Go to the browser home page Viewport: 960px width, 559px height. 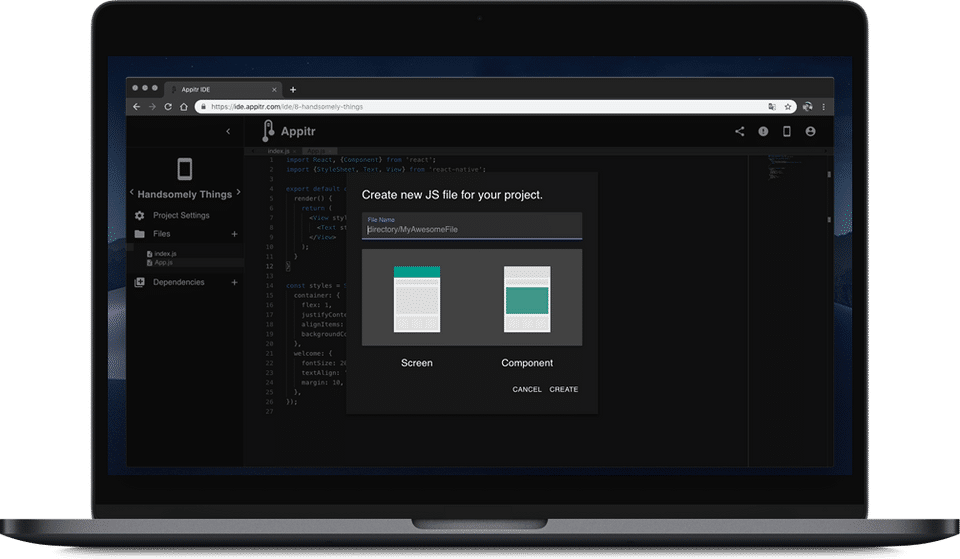pos(184,107)
